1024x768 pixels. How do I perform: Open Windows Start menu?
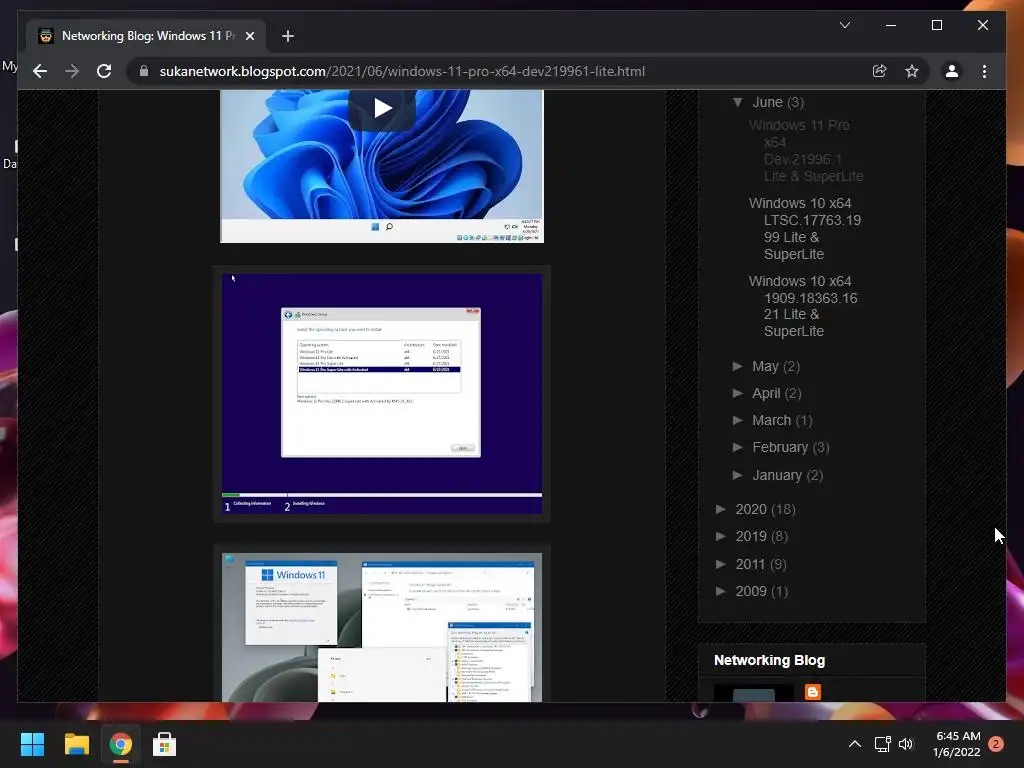point(32,744)
